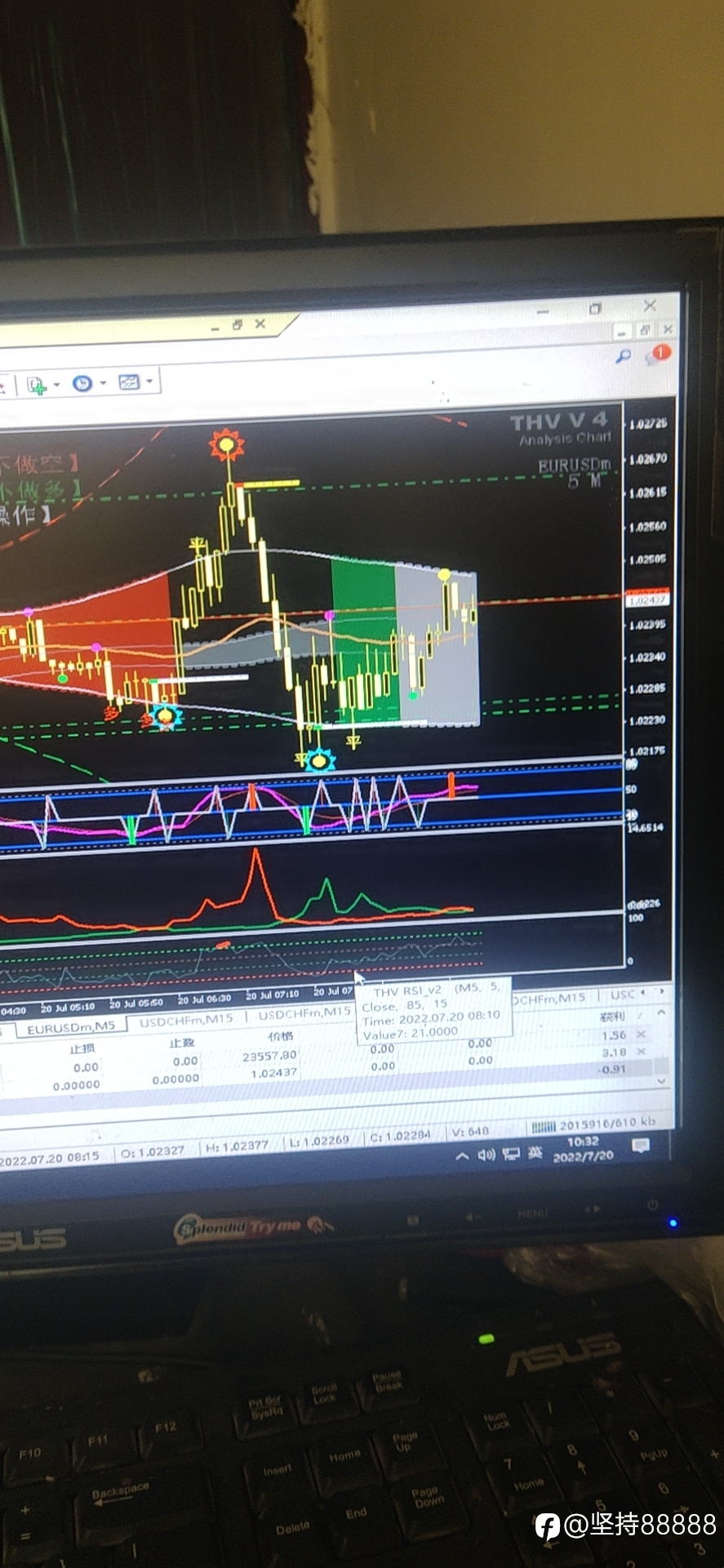Select the price cell 1.02437
724x1568 pixels.
click(274, 1073)
